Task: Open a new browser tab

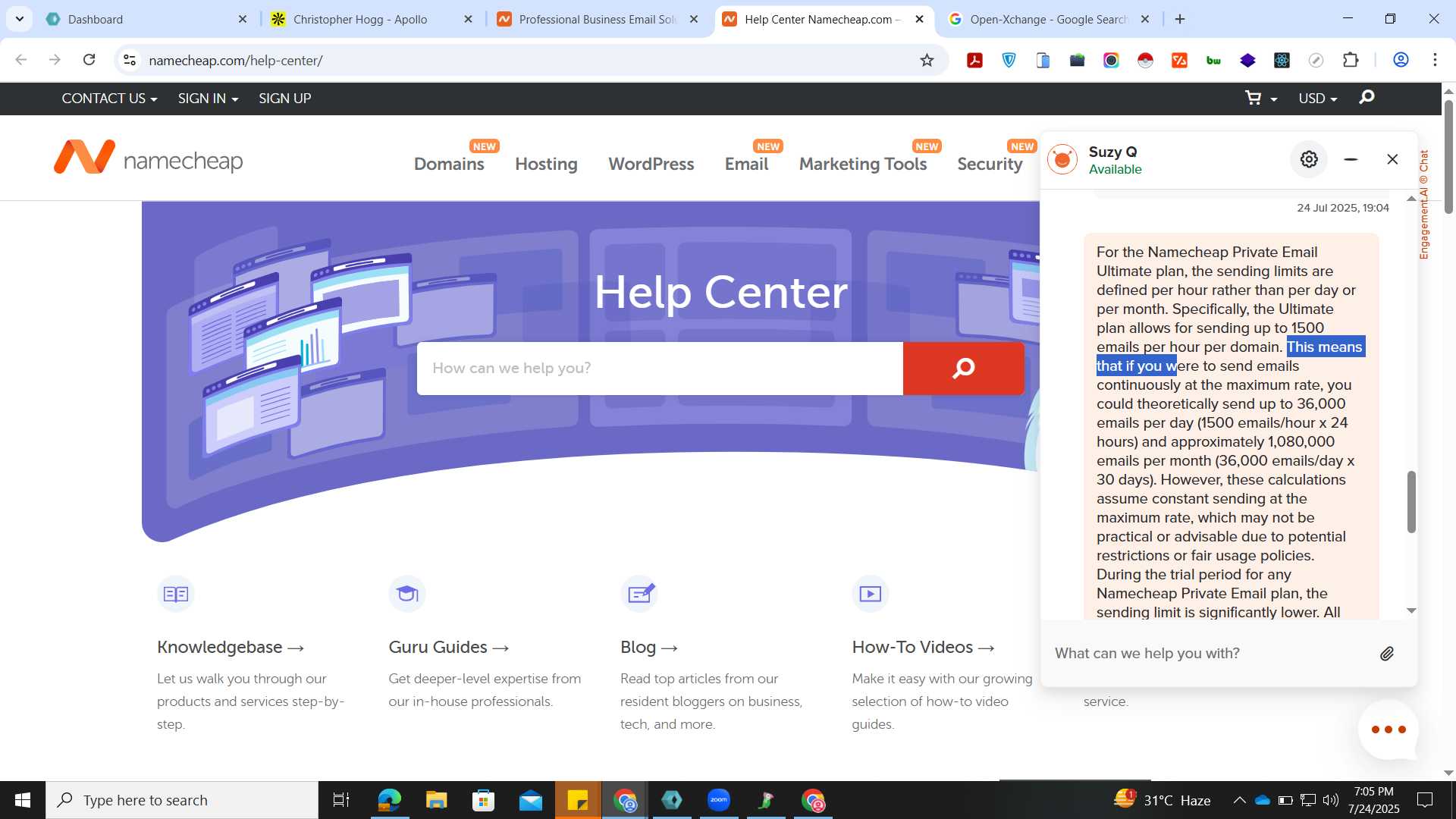Action: (1180, 19)
